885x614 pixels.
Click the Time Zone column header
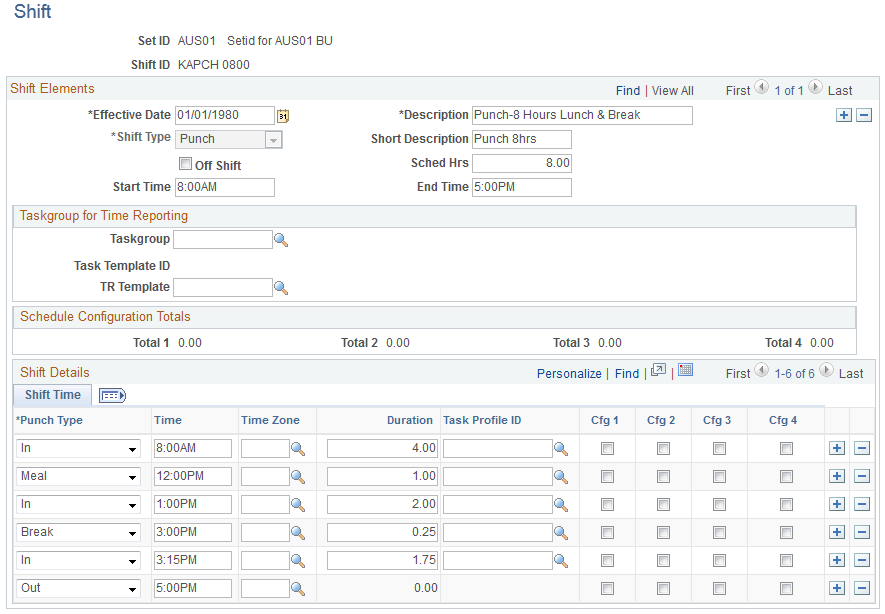pos(270,420)
